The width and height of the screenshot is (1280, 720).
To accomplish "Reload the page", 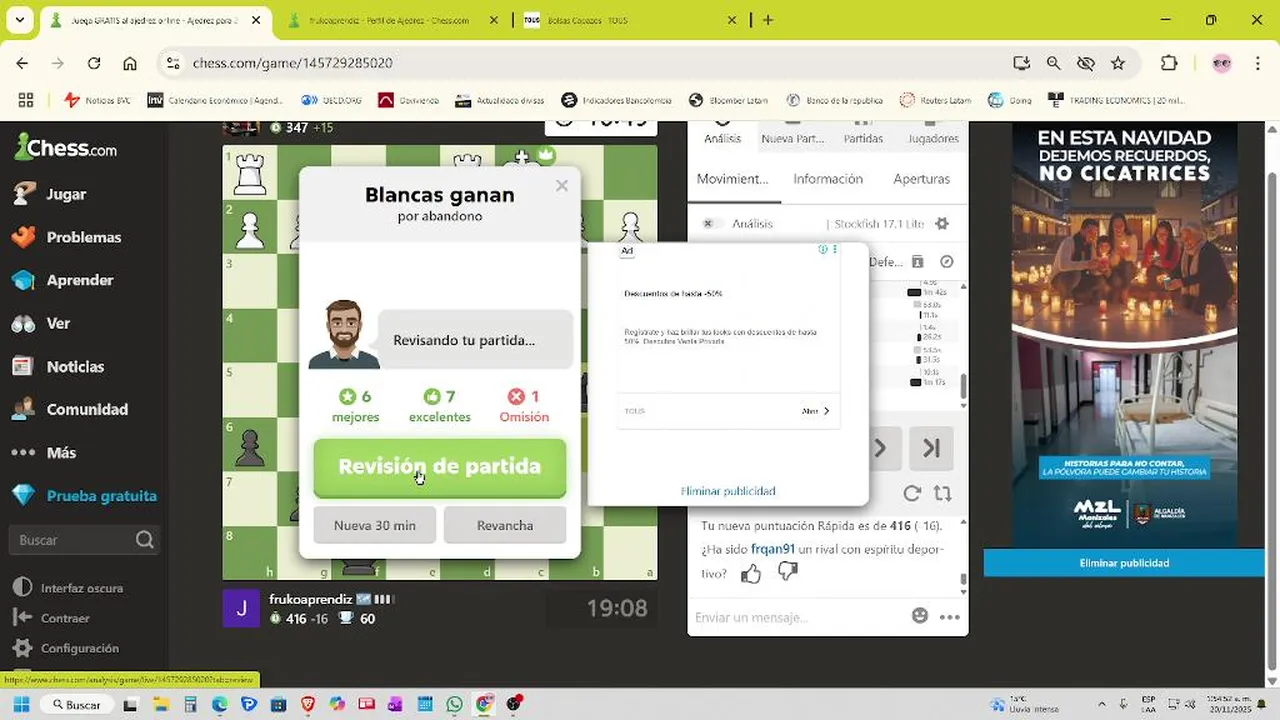I will click(94, 63).
